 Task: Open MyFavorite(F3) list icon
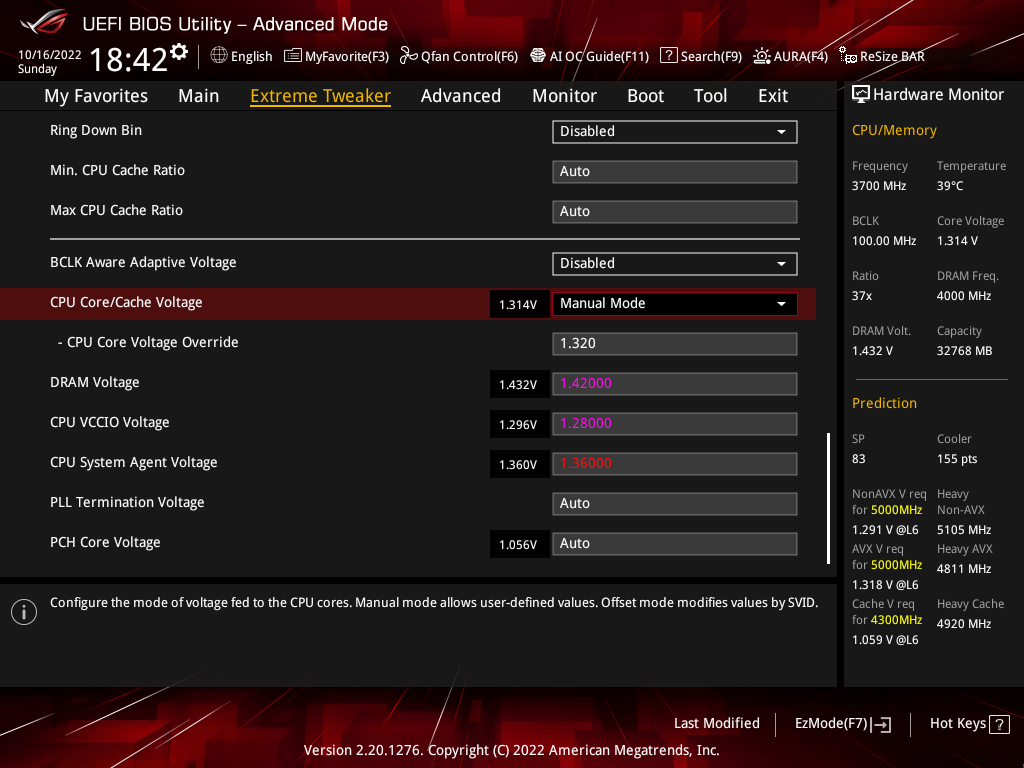293,56
